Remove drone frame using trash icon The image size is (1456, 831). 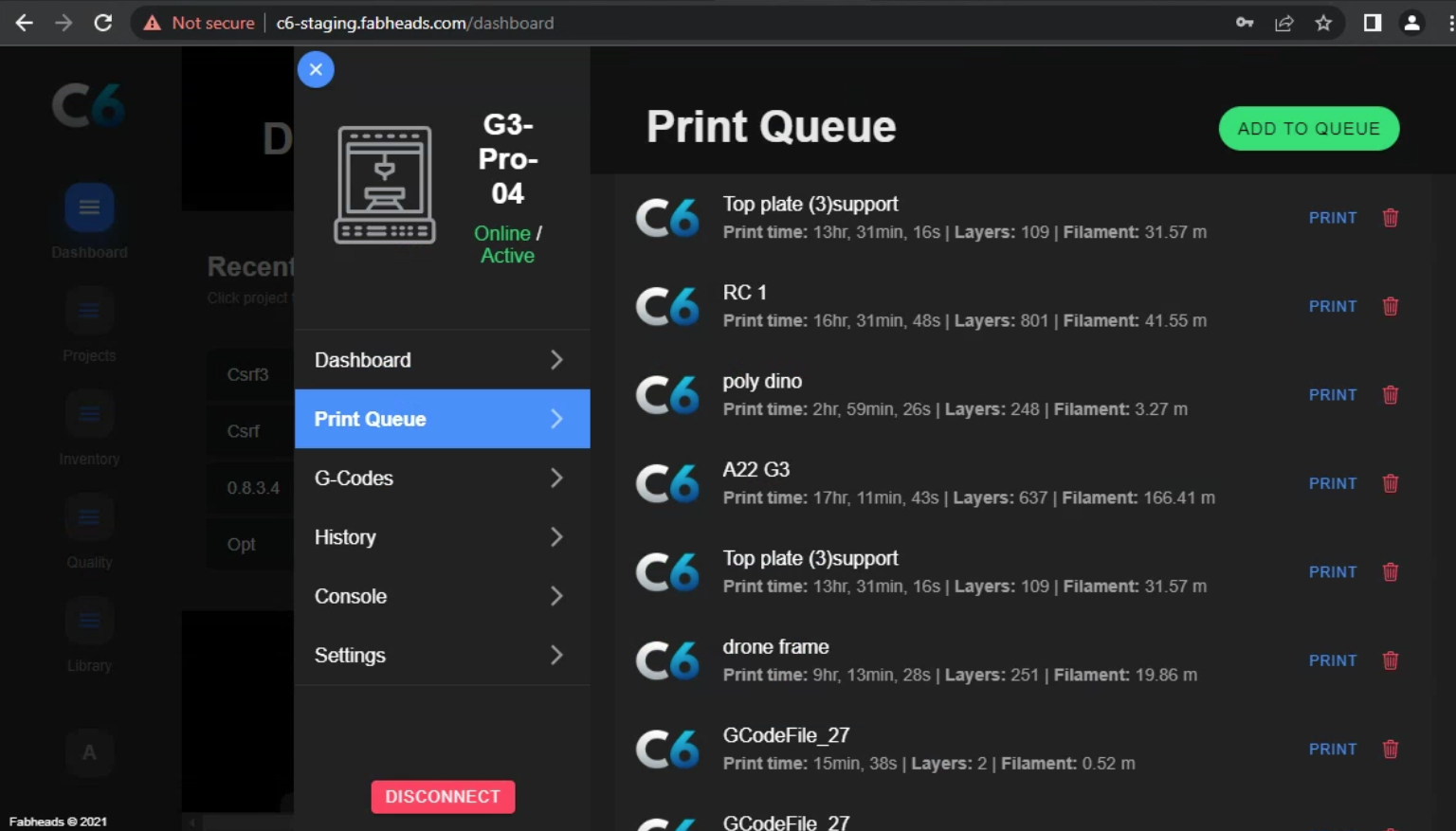tap(1390, 660)
